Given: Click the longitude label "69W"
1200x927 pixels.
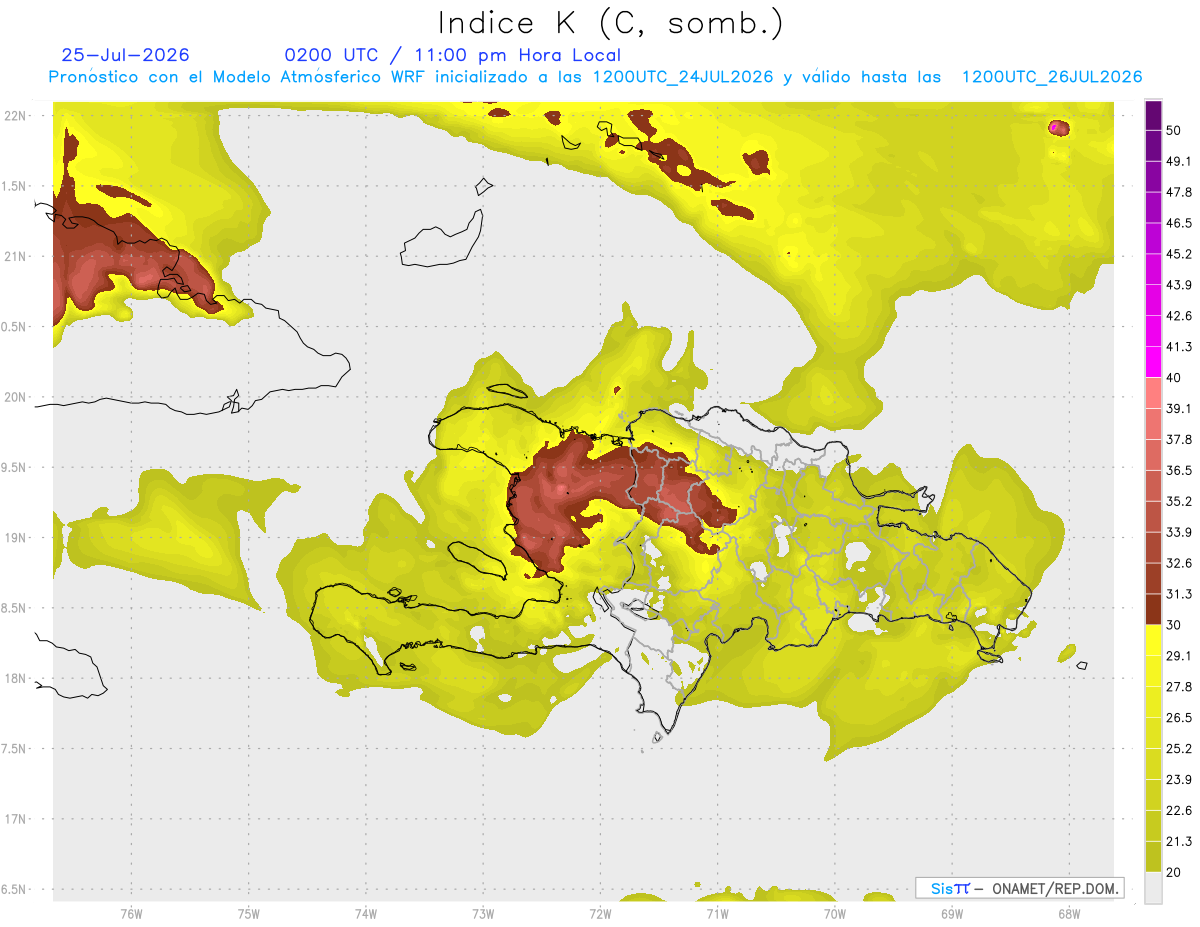Looking at the screenshot, I should coord(952,913).
